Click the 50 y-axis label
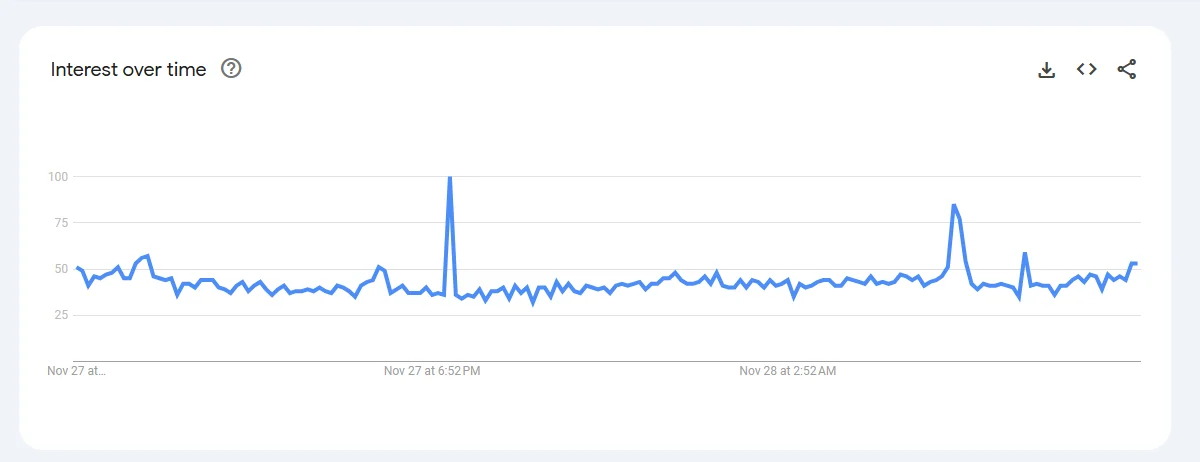Image resolution: width=1200 pixels, height=462 pixels. (59, 269)
